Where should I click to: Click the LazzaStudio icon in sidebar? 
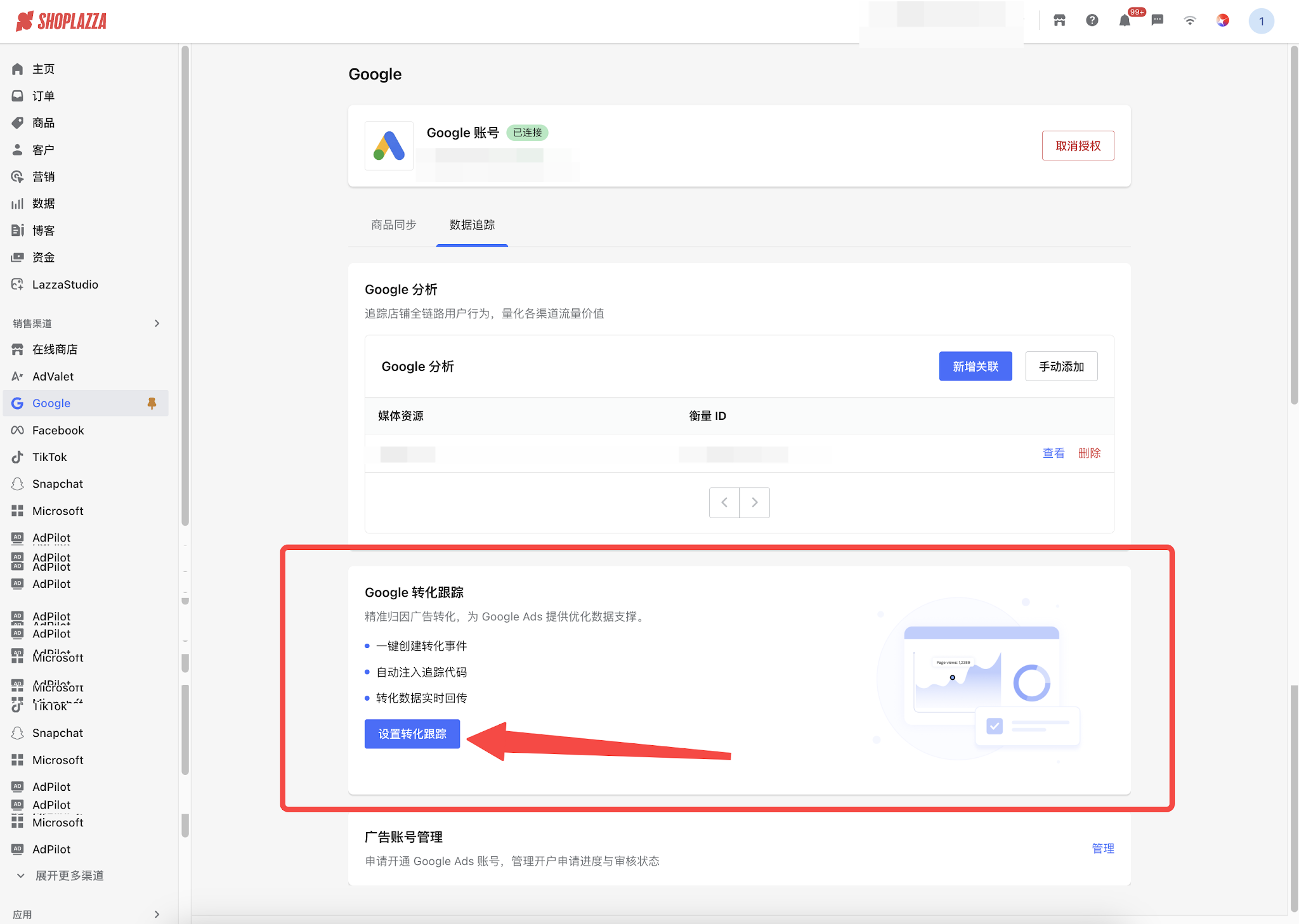coord(17,284)
